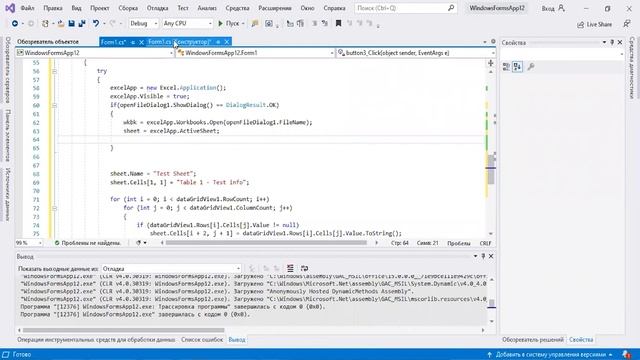The image size is (640, 360).
Task: Open the 99% zoom level dropdown
Action: point(29,243)
